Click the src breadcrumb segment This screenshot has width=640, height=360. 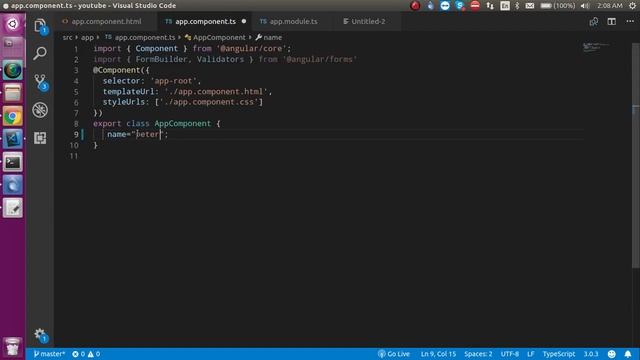[67, 37]
